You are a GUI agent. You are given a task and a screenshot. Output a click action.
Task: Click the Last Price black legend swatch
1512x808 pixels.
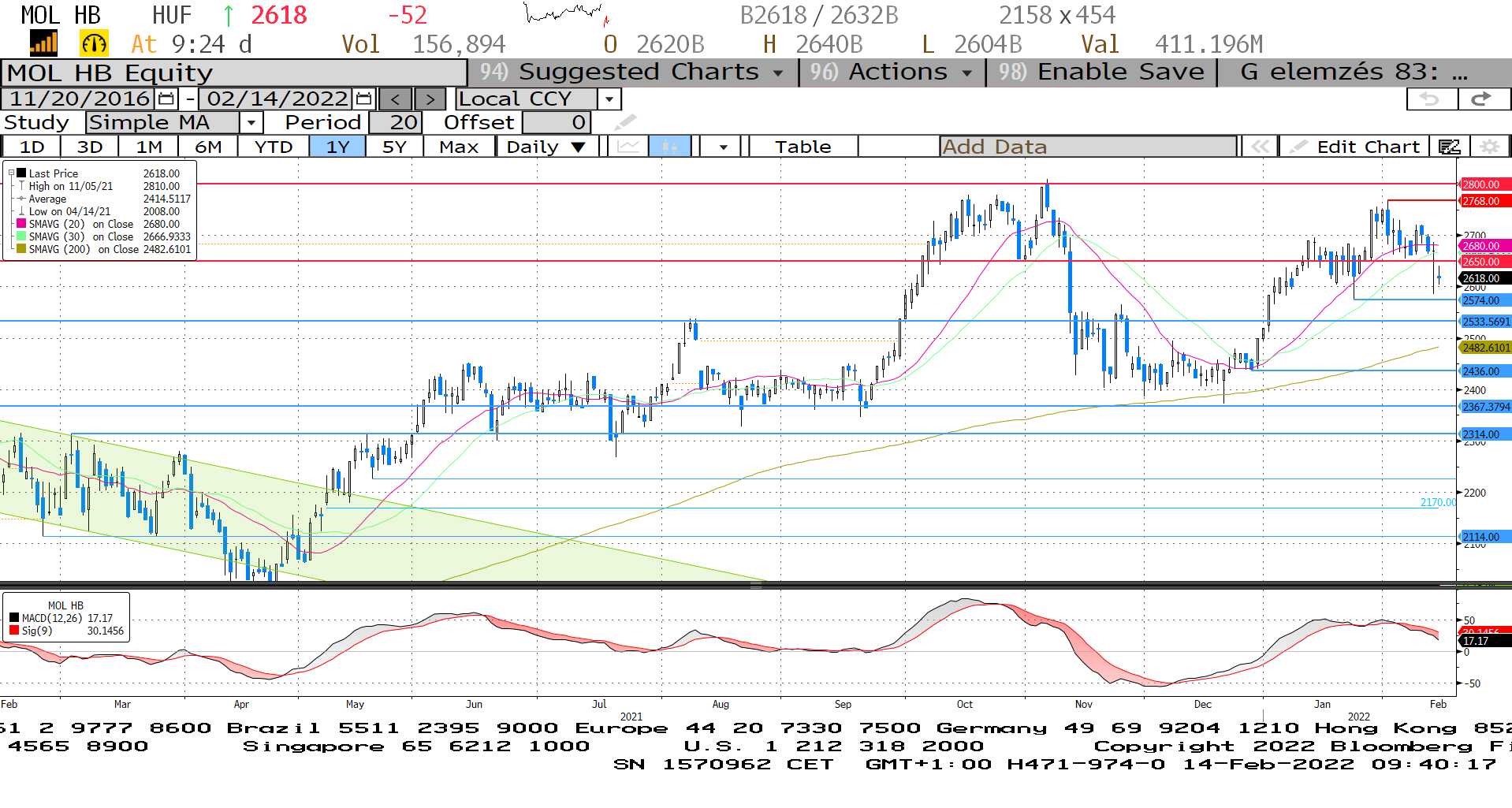(22, 173)
